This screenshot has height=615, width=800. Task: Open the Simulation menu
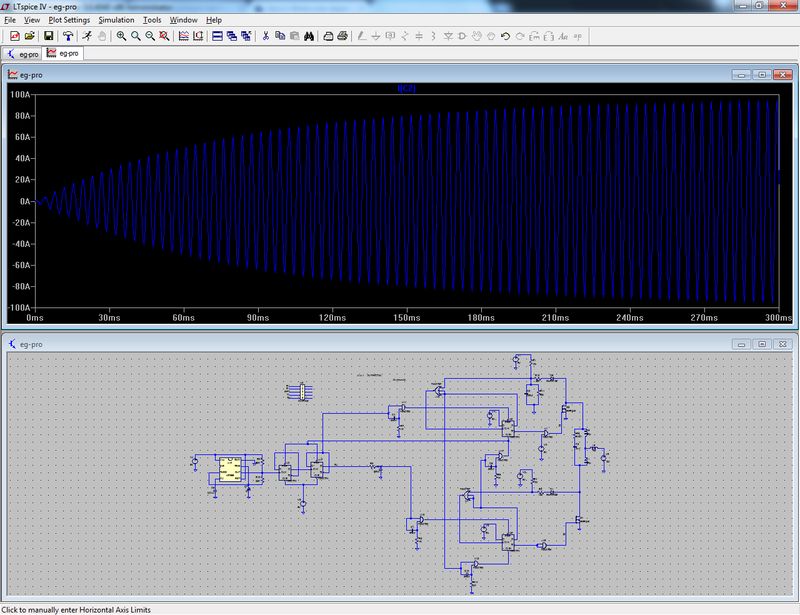point(116,20)
